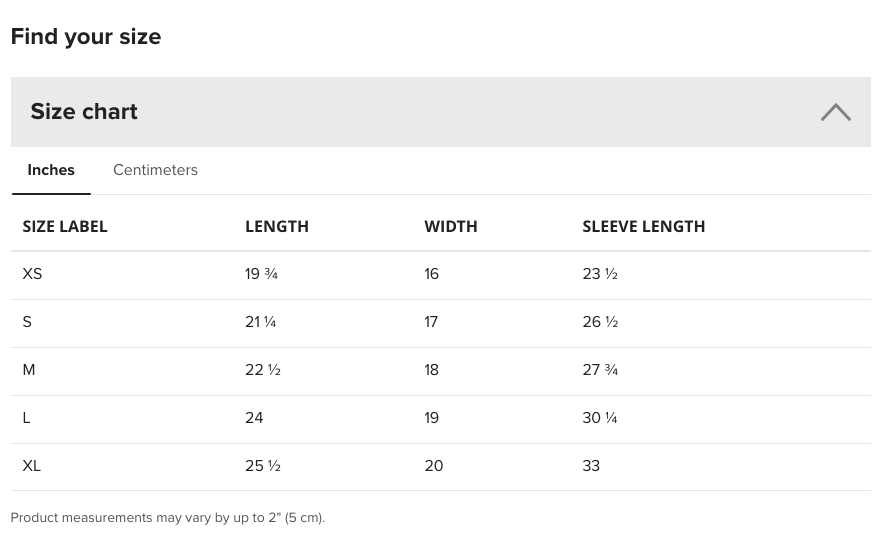The image size is (887, 549).
Task: Switch to the Centimeters tab
Action: [156, 170]
